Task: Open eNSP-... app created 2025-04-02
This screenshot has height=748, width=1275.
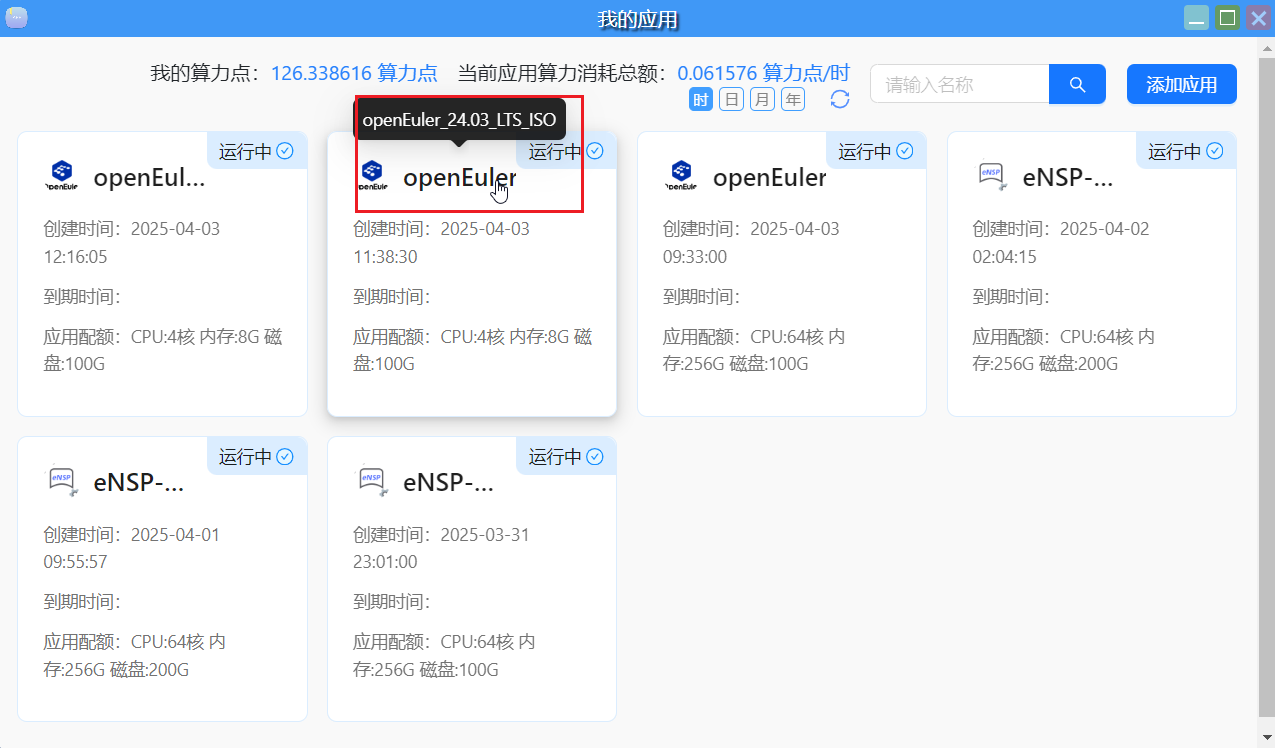Action: (x=1068, y=178)
